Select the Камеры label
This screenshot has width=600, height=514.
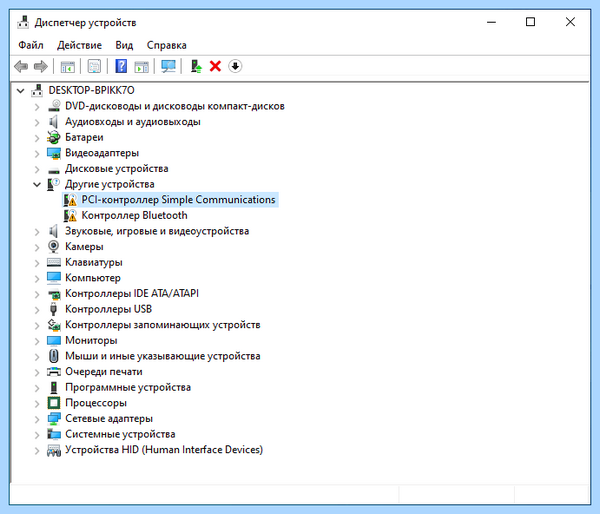[x=84, y=247]
